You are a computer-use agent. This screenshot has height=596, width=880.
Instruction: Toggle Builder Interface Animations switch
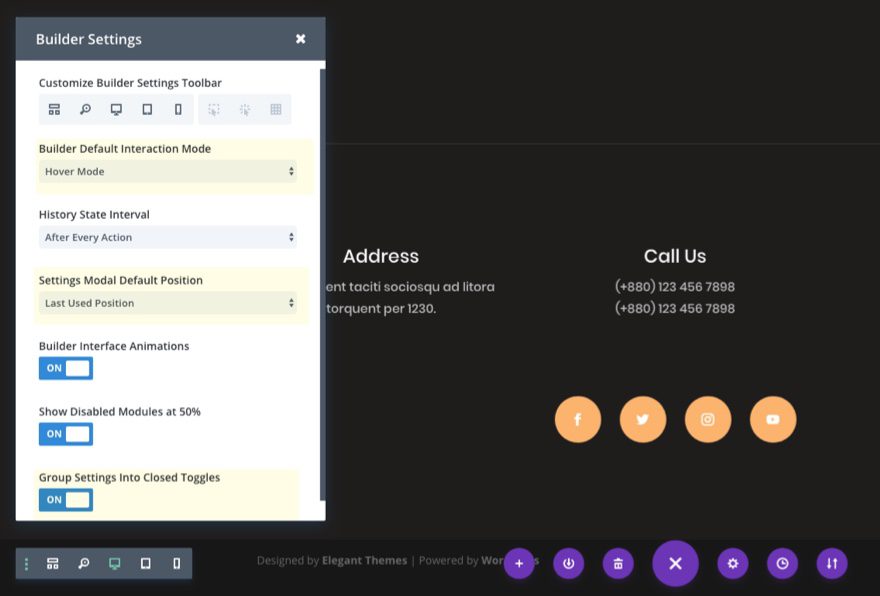66,368
